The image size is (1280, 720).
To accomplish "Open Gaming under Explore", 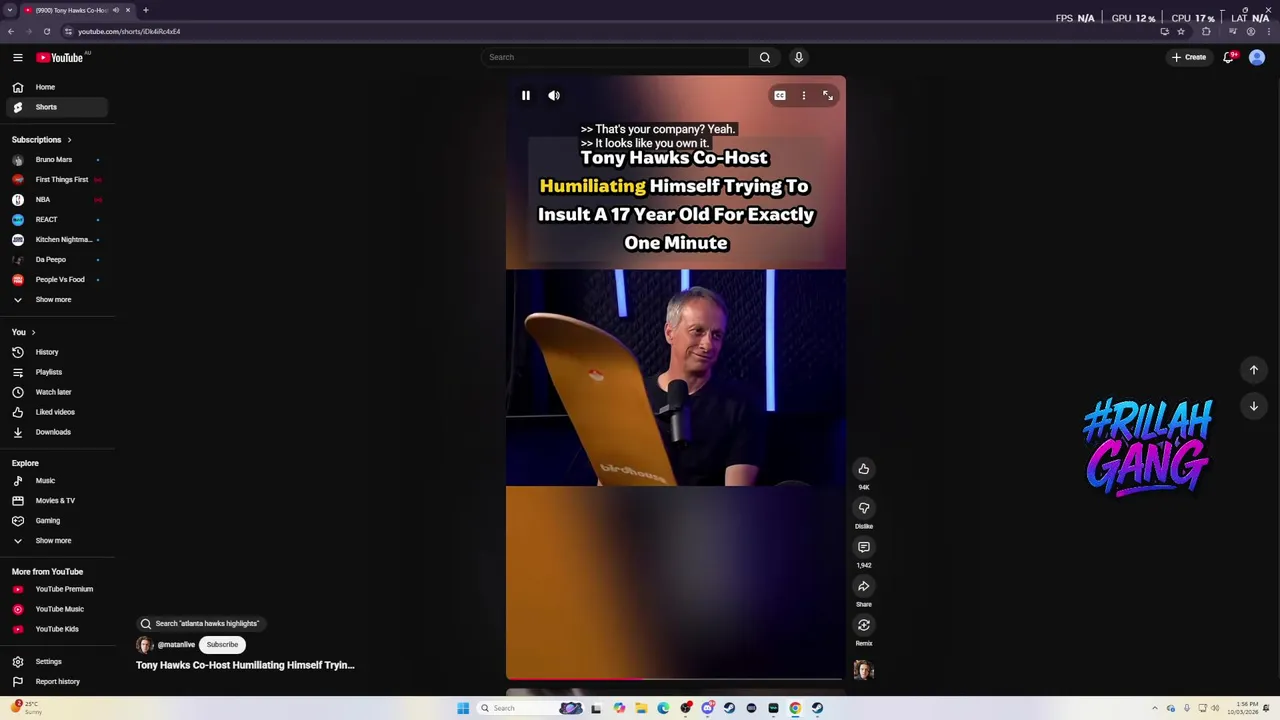I will point(57,521).
